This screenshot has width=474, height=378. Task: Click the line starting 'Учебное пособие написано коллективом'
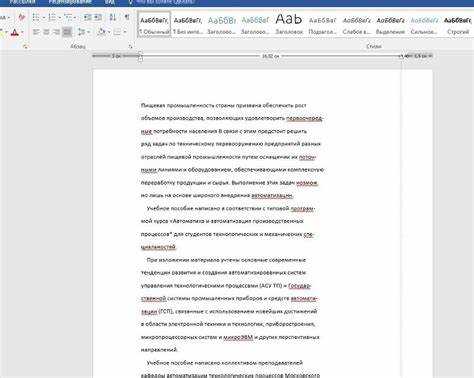(225, 363)
